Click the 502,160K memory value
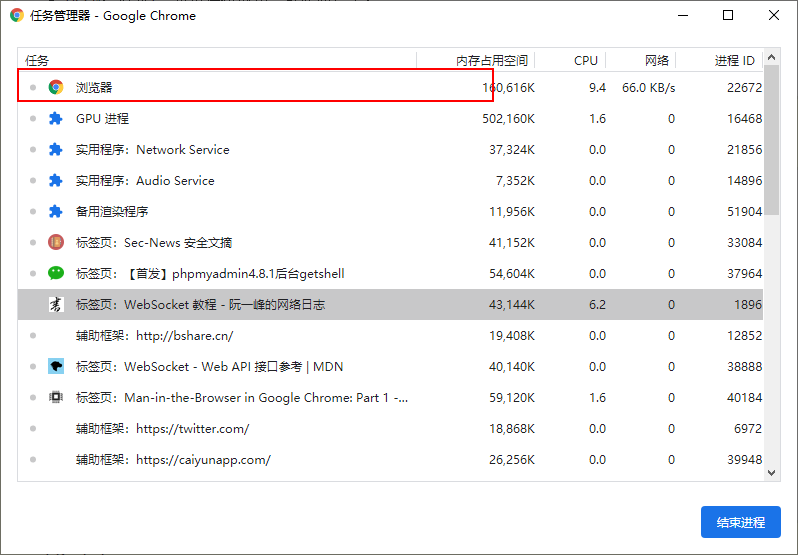 [x=508, y=119]
